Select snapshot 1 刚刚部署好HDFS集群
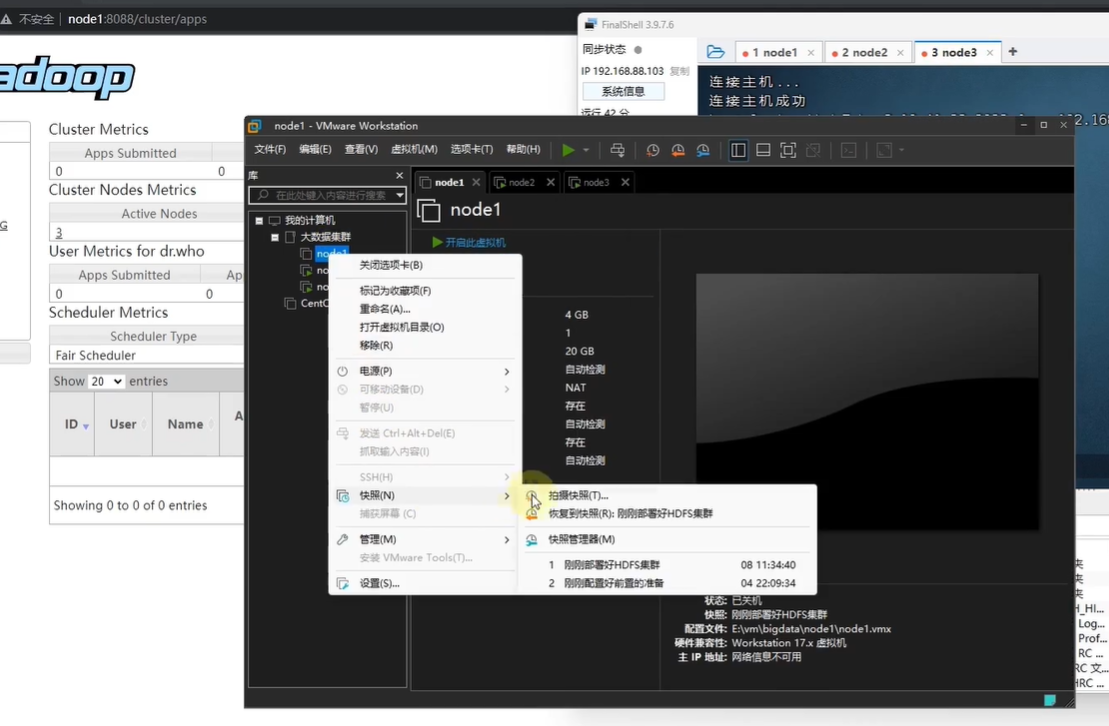The image size is (1109, 726). point(668,565)
